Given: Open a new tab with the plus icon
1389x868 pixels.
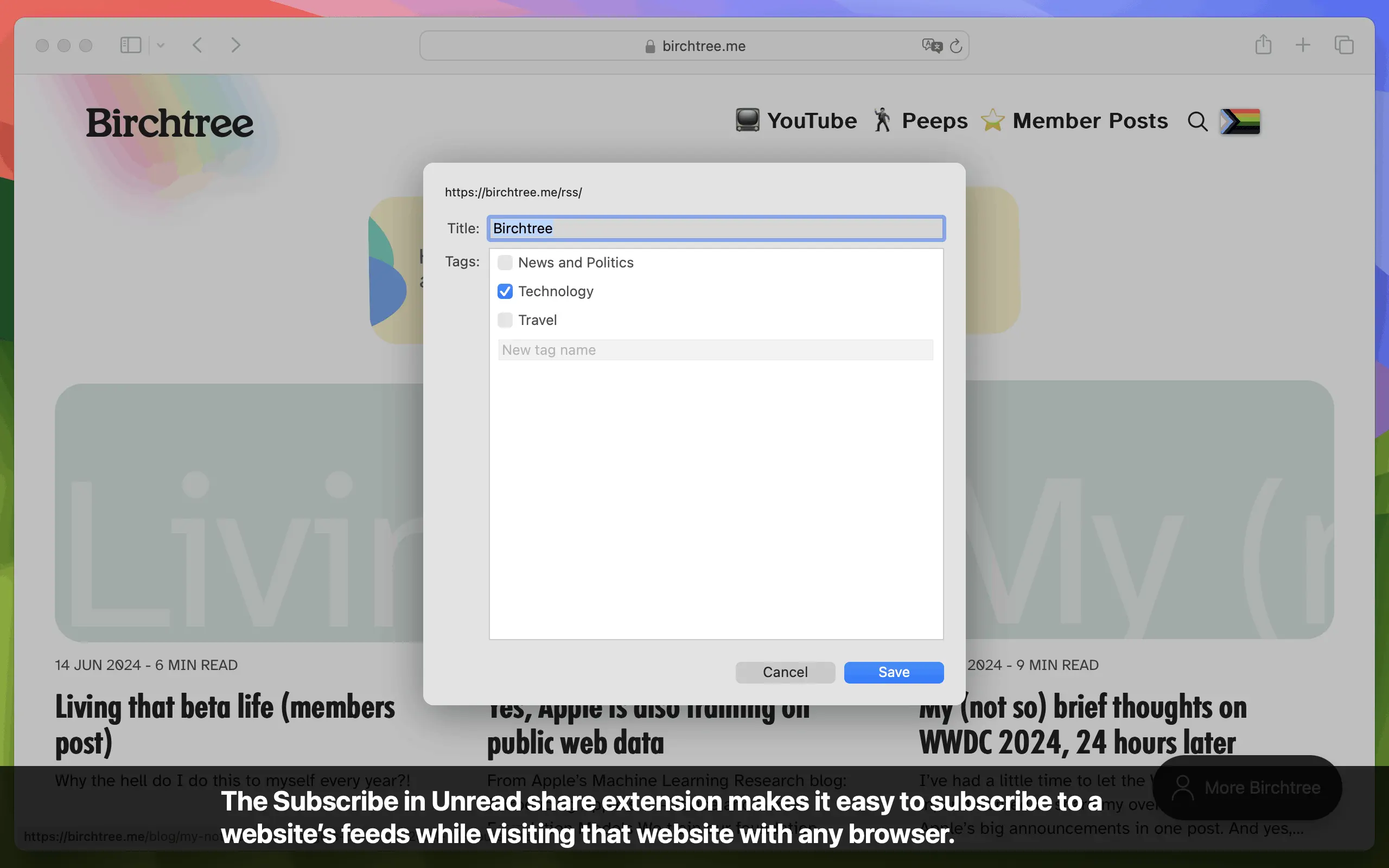Looking at the screenshot, I should [1303, 45].
